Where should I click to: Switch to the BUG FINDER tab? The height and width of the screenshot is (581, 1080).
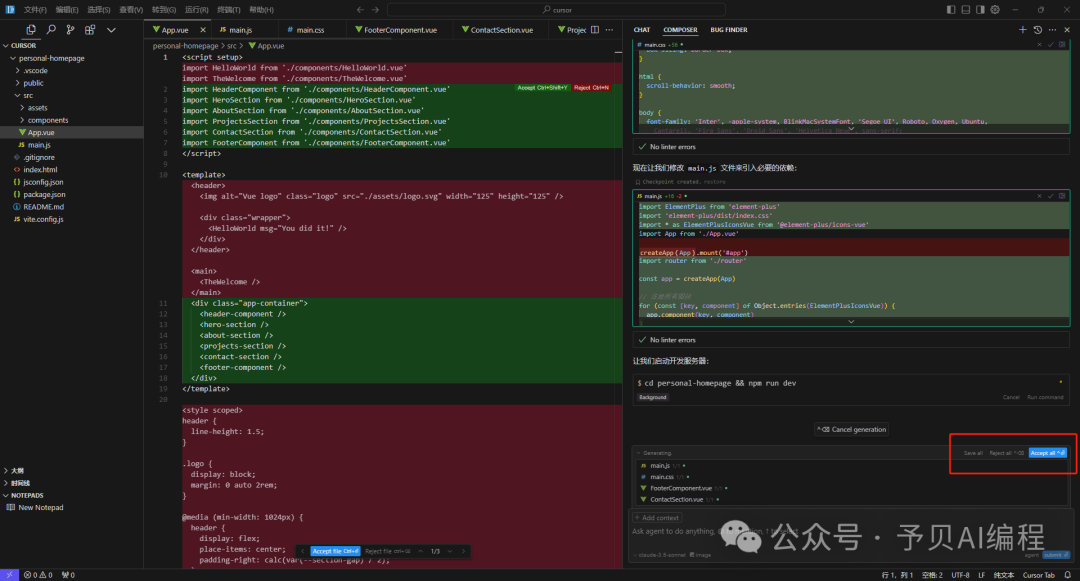point(729,30)
